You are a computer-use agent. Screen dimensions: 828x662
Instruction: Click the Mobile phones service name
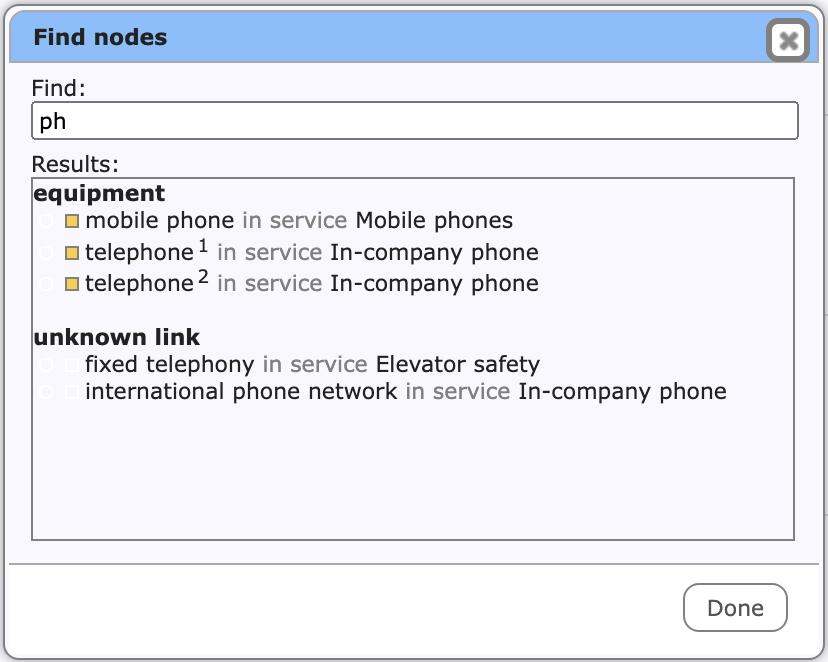[434, 221]
